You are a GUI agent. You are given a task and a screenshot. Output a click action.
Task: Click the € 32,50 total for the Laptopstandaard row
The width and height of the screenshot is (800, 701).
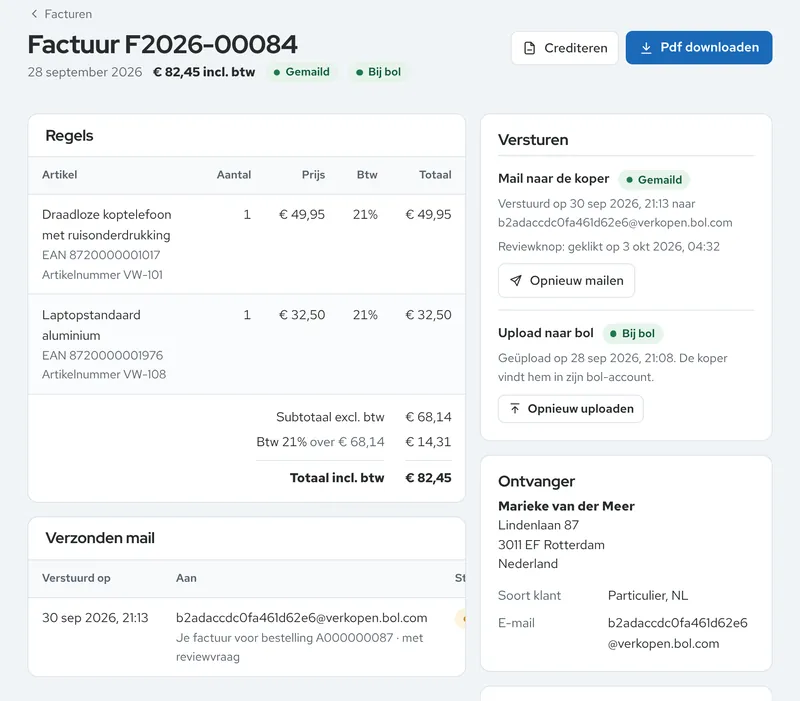429,315
